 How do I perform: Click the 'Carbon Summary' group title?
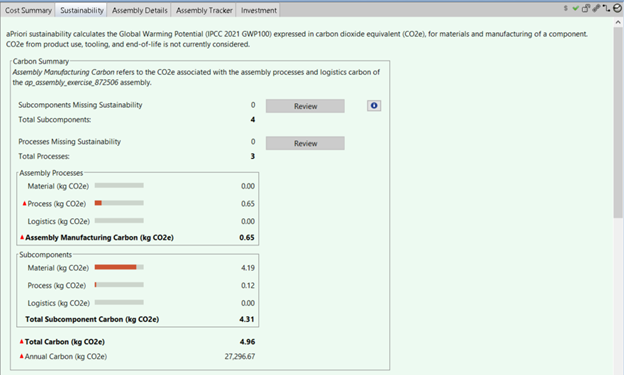point(41,61)
